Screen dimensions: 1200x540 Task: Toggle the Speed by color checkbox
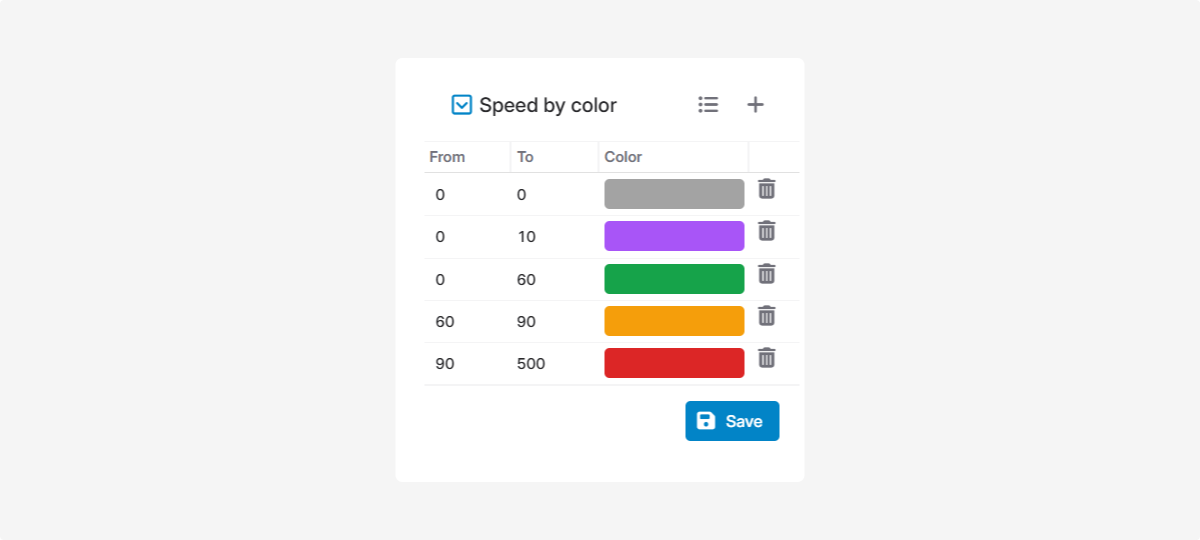pyautogui.click(x=461, y=105)
